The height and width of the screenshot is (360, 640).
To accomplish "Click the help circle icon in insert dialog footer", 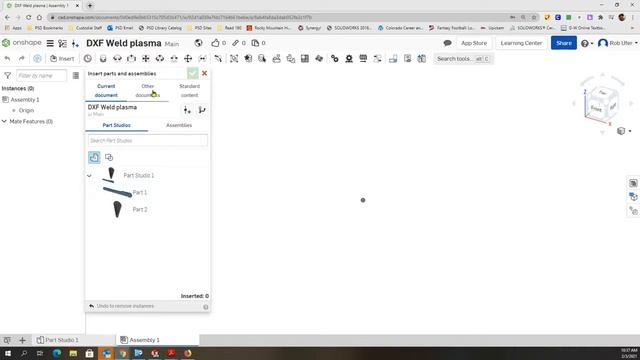I will point(206,307).
